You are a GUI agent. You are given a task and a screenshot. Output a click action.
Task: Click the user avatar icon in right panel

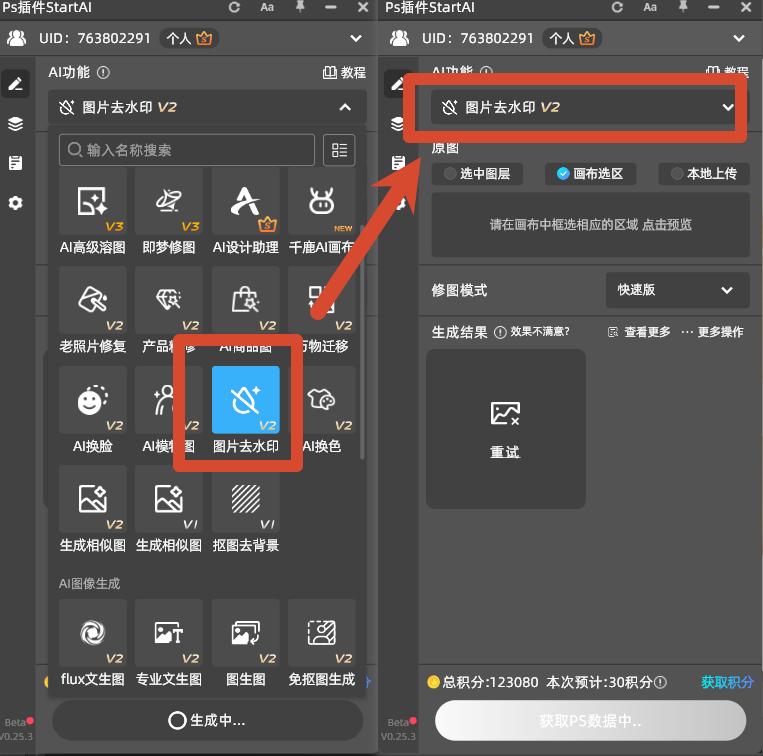tap(400, 38)
